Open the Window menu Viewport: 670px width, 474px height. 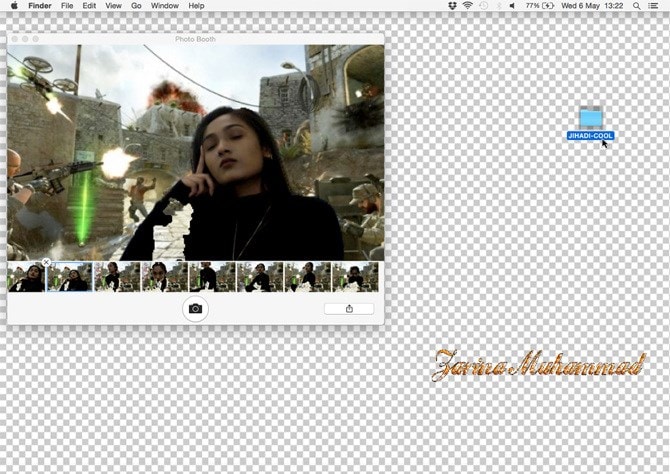[x=165, y=6]
